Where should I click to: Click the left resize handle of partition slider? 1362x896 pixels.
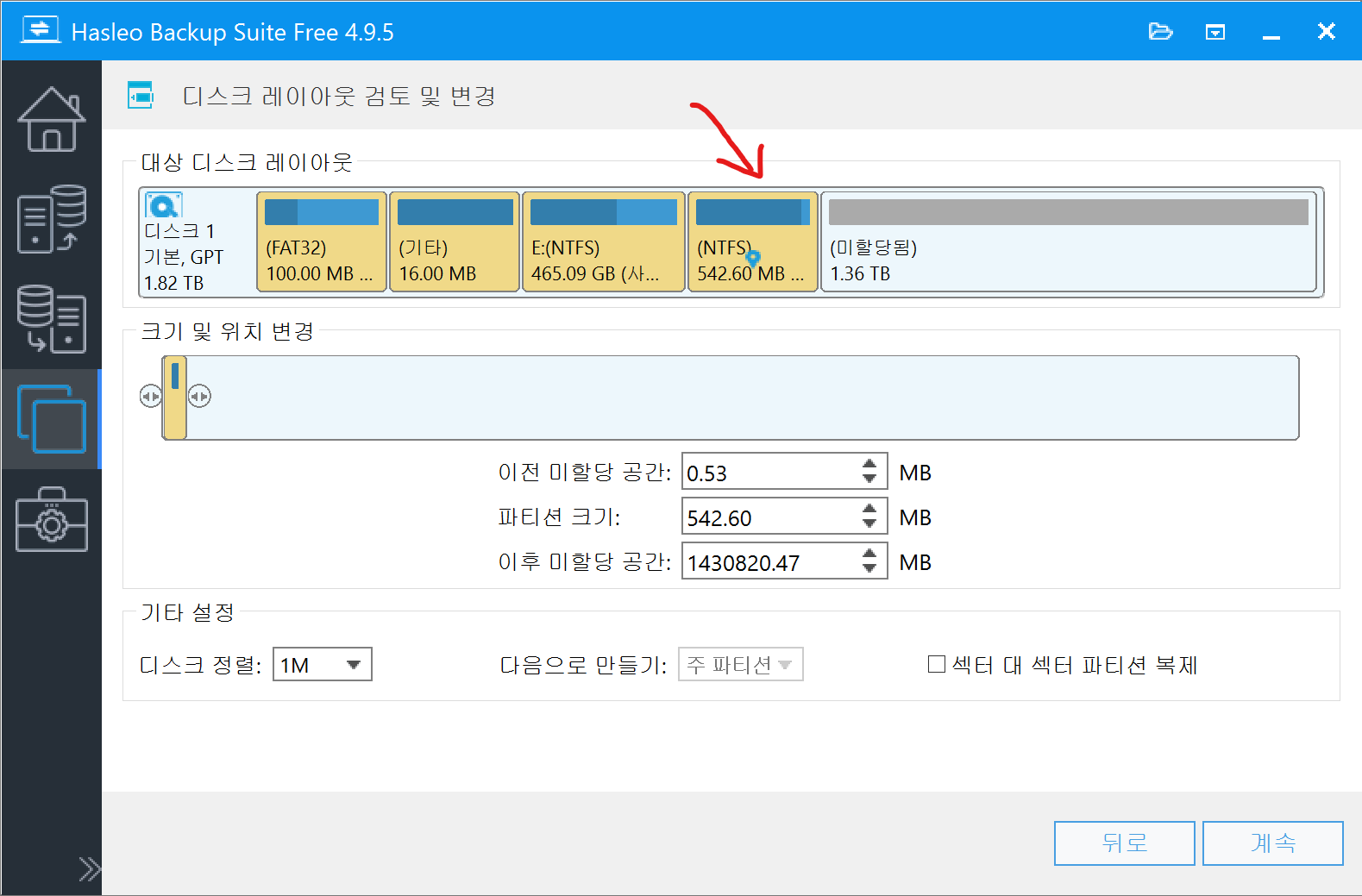coord(151,396)
